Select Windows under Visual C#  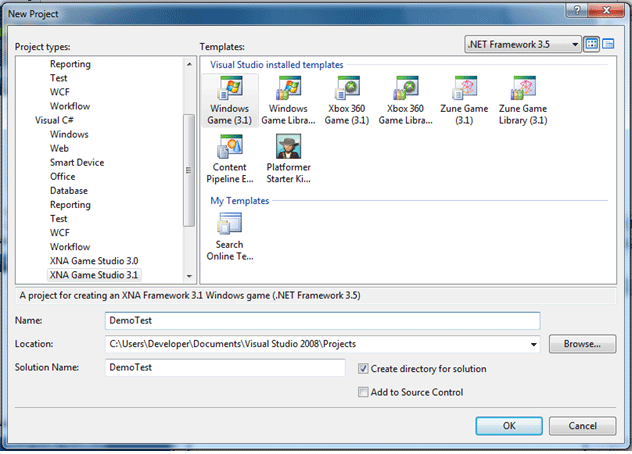(69, 134)
